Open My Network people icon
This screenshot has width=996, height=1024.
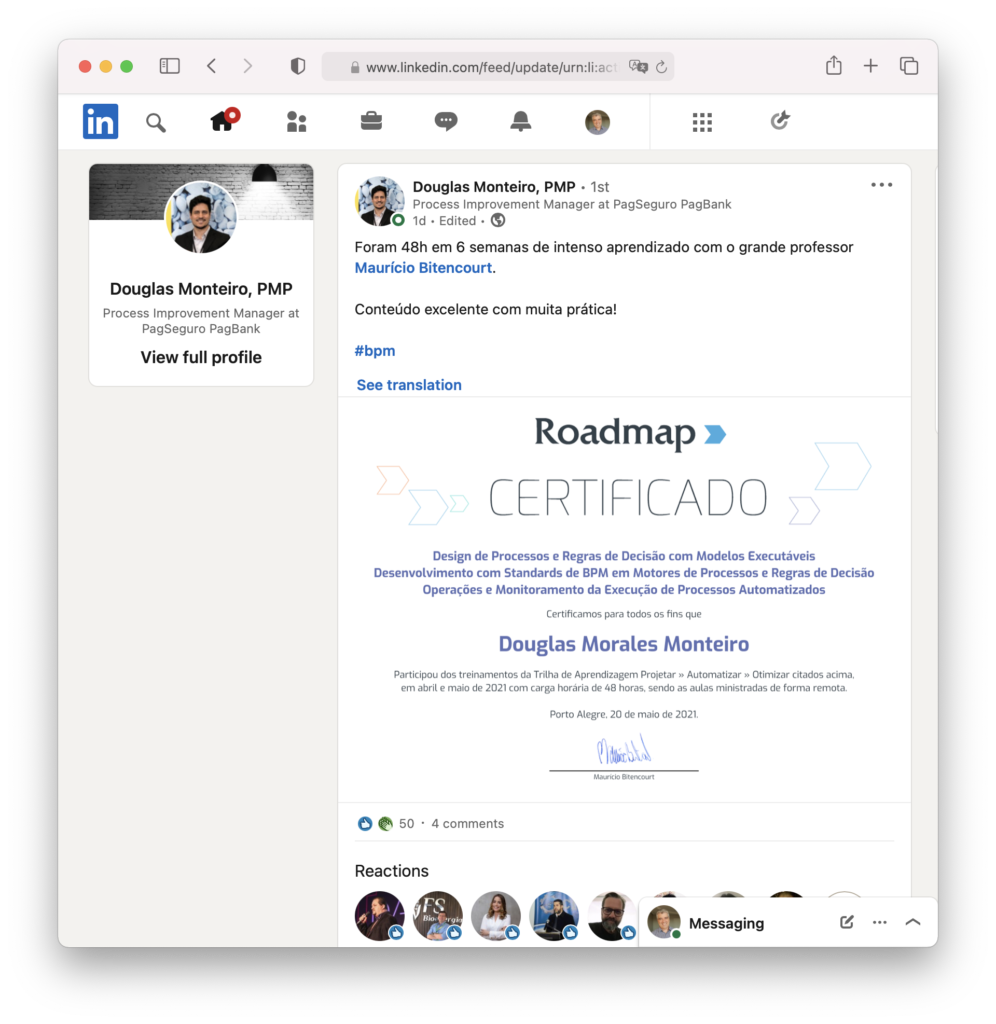[297, 121]
